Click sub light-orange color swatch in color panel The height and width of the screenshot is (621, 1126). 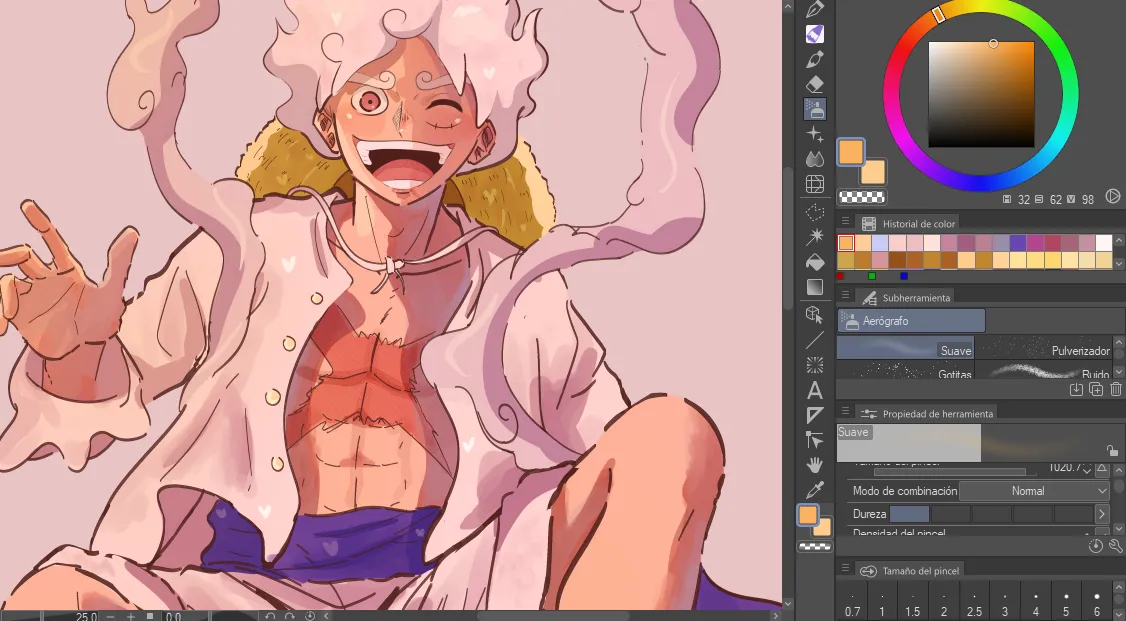click(x=873, y=172)
